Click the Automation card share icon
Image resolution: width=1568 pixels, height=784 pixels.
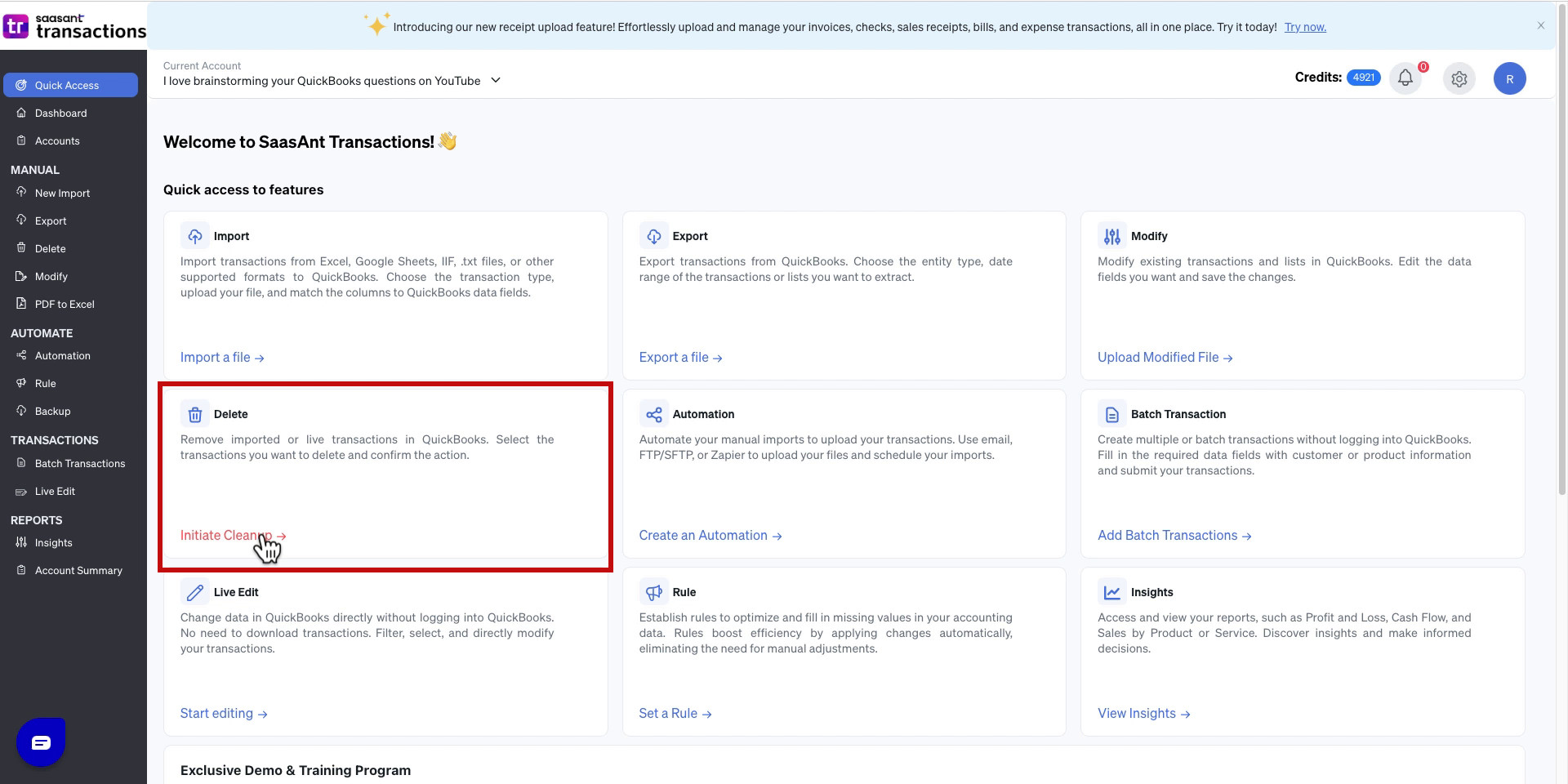(653, 414)
